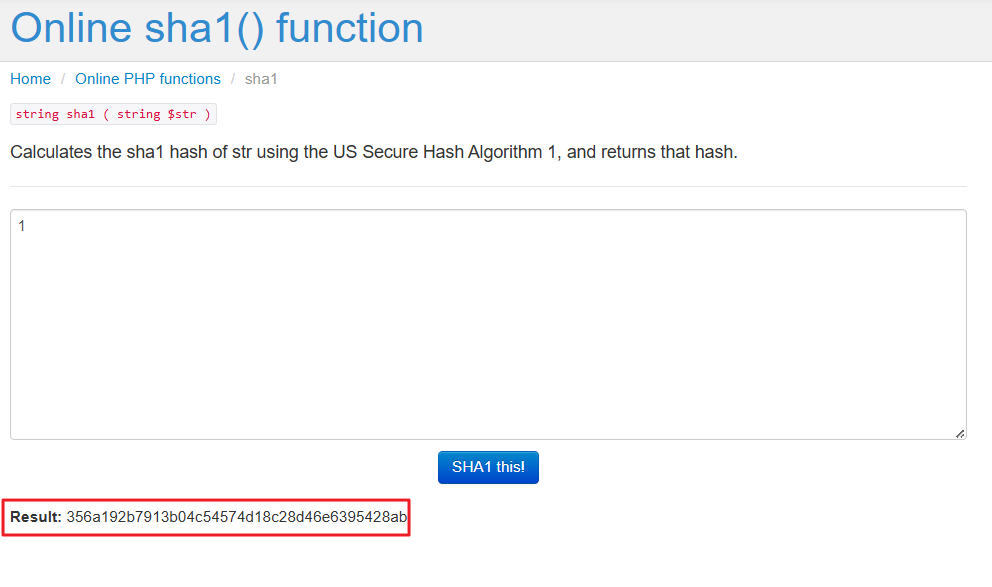Click the Online sha1() function page title
992x587 pixels.
[x=217, y=28]
